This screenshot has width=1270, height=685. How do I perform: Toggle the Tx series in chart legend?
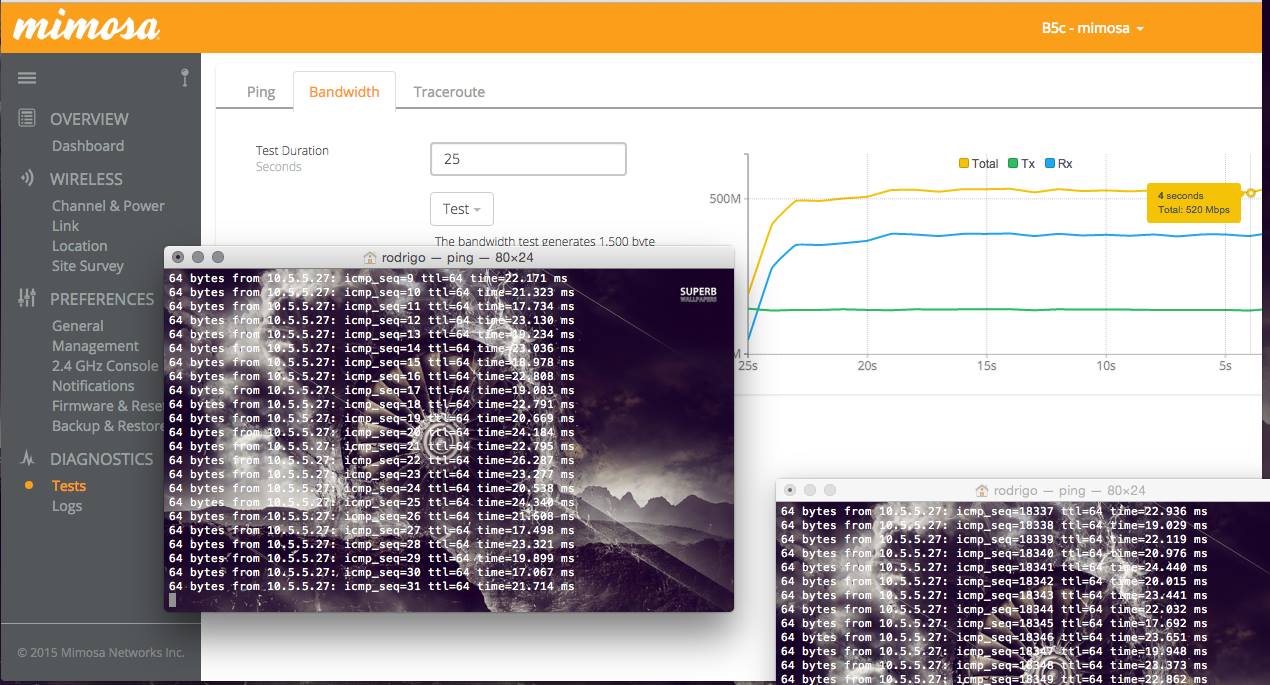coord(1021,163)
